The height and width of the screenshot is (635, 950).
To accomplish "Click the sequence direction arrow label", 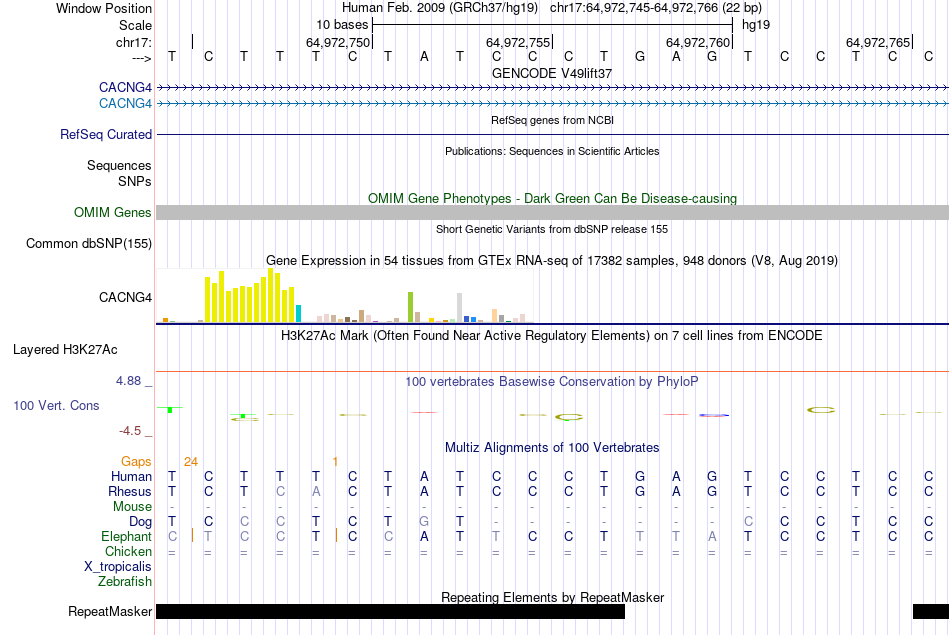I will 142,58.
